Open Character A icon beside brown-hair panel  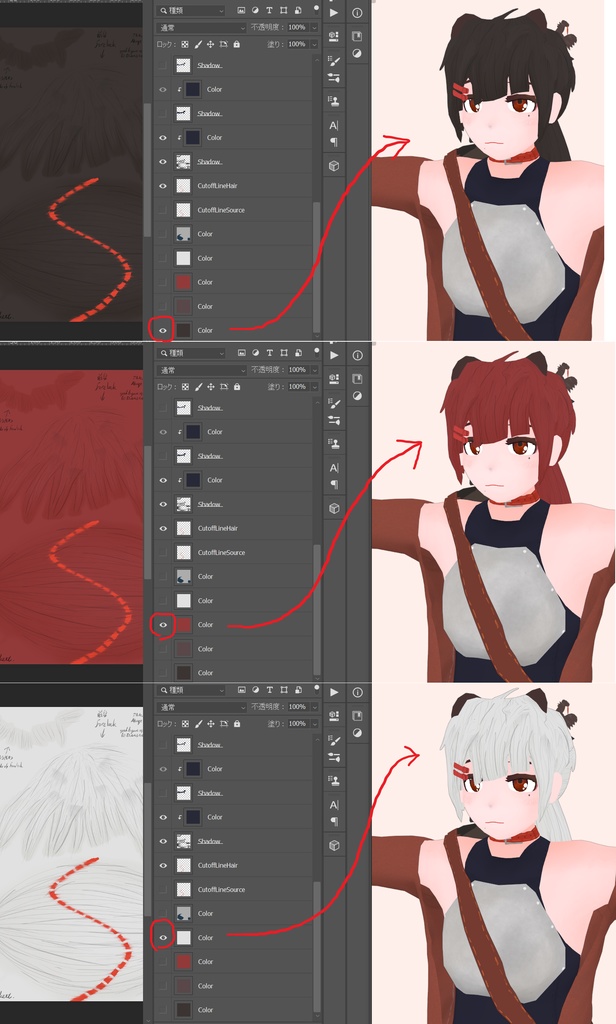tap(334, 125)
